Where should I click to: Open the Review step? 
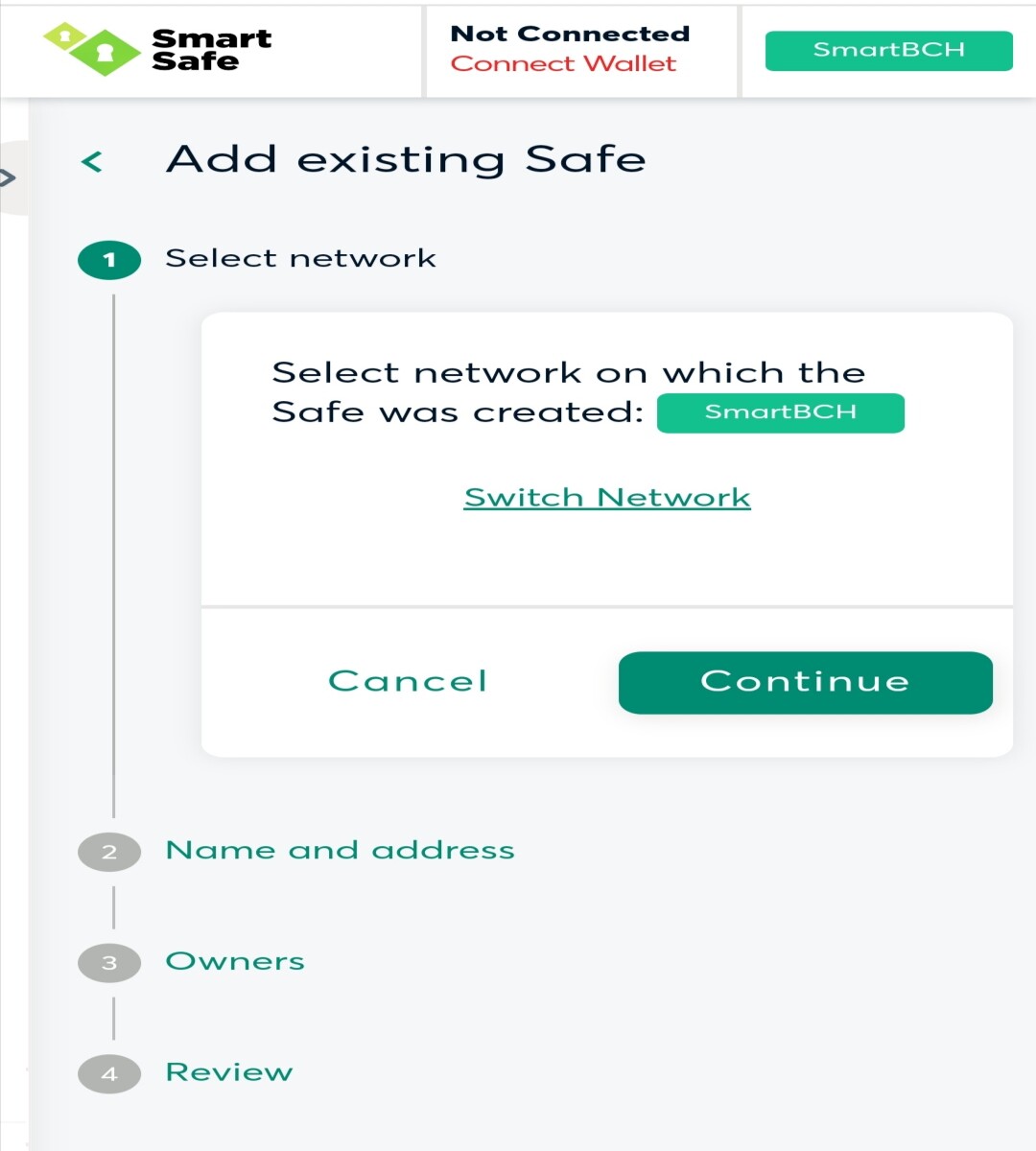click(x=229, y=1072)
